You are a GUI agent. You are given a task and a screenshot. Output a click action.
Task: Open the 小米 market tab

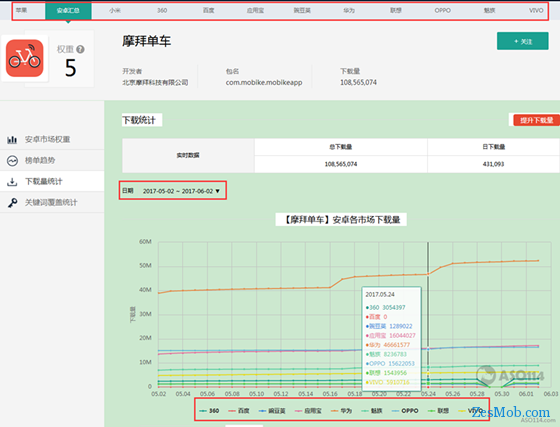click(115, 11)
